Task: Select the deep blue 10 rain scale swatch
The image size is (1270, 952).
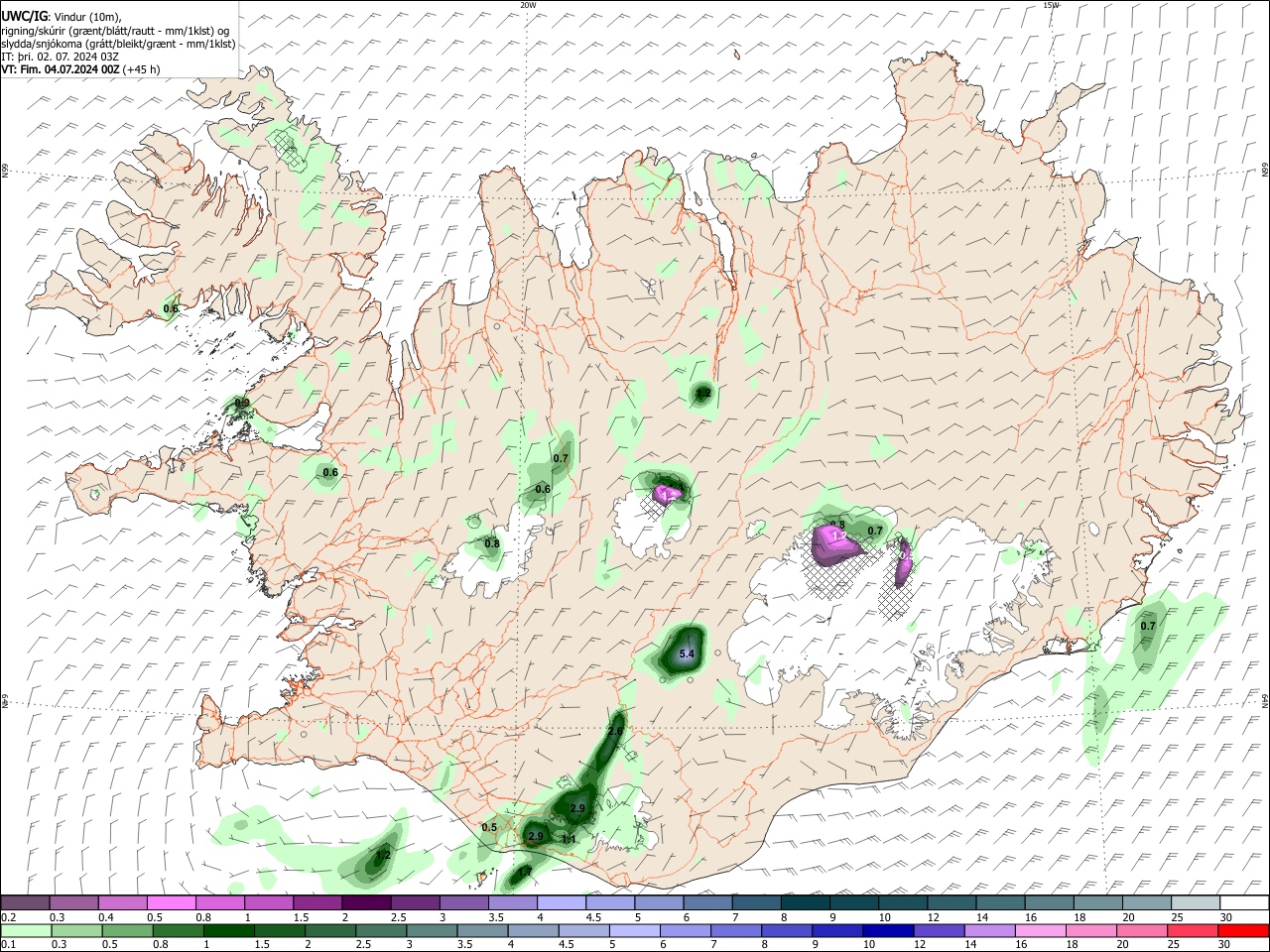Action: point(886,930)
